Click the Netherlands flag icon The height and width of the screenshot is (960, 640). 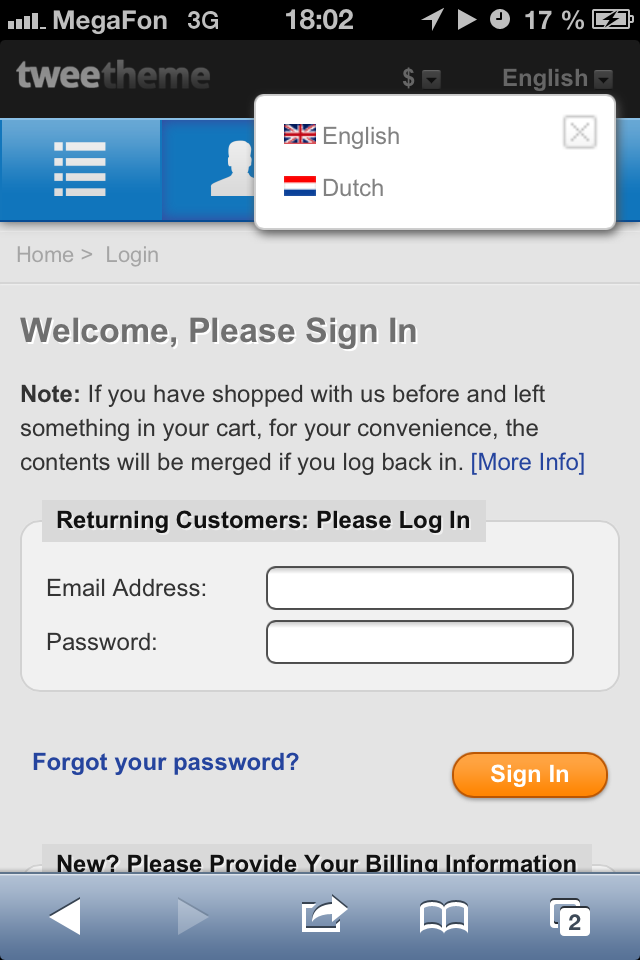click(299, 186)
